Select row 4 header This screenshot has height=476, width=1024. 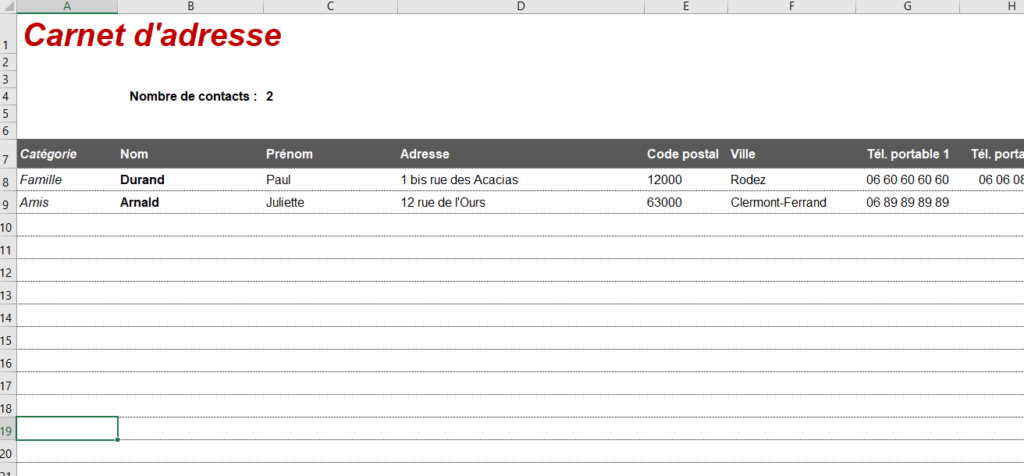pyautogui.click(x=8, y=97)
